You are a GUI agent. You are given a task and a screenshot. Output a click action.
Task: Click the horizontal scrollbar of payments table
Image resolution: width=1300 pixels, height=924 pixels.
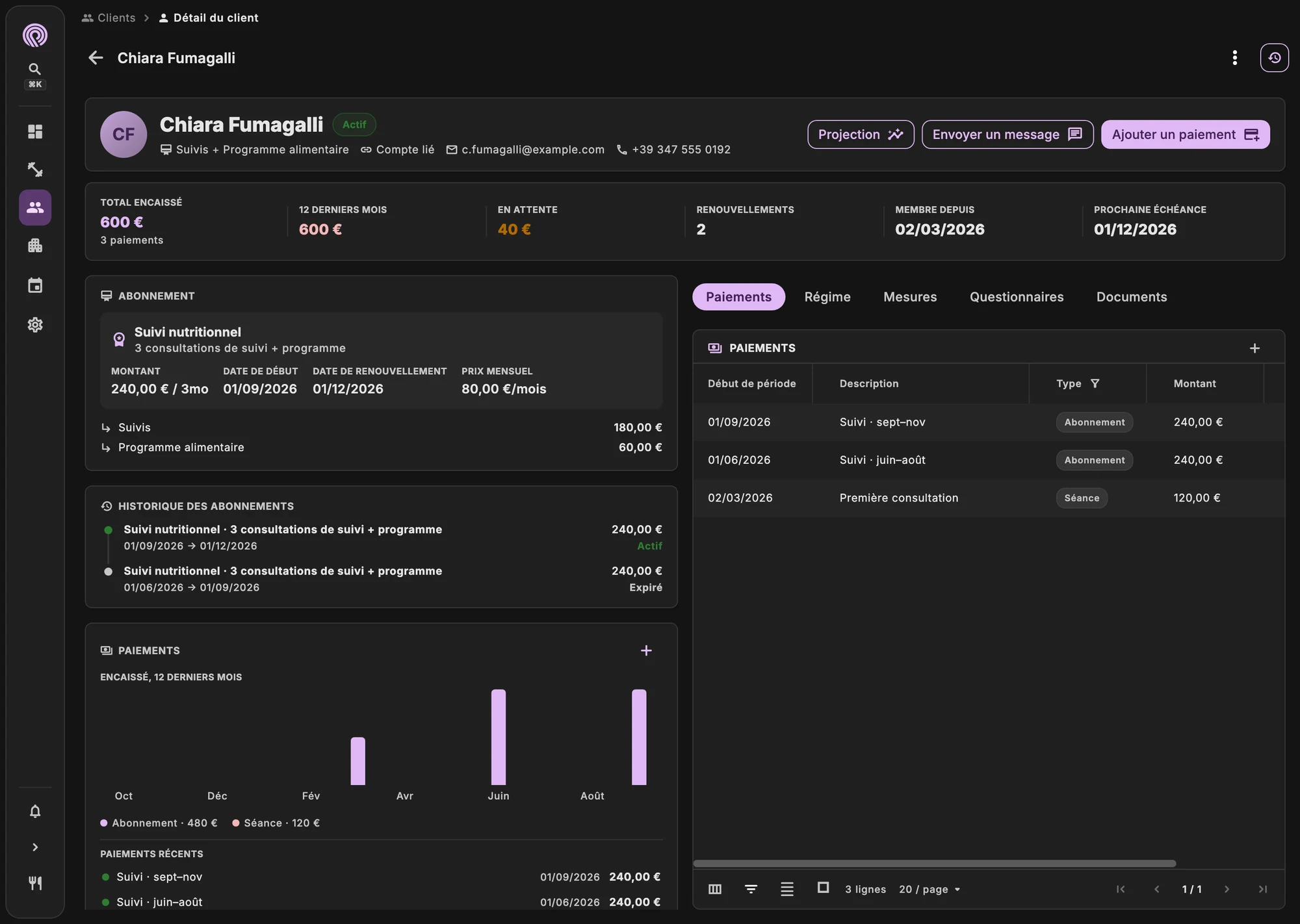pos(934,864)
